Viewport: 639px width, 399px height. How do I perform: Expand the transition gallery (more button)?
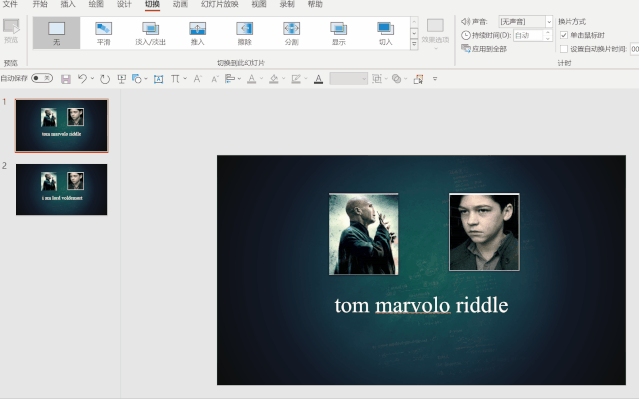(414, 44)
